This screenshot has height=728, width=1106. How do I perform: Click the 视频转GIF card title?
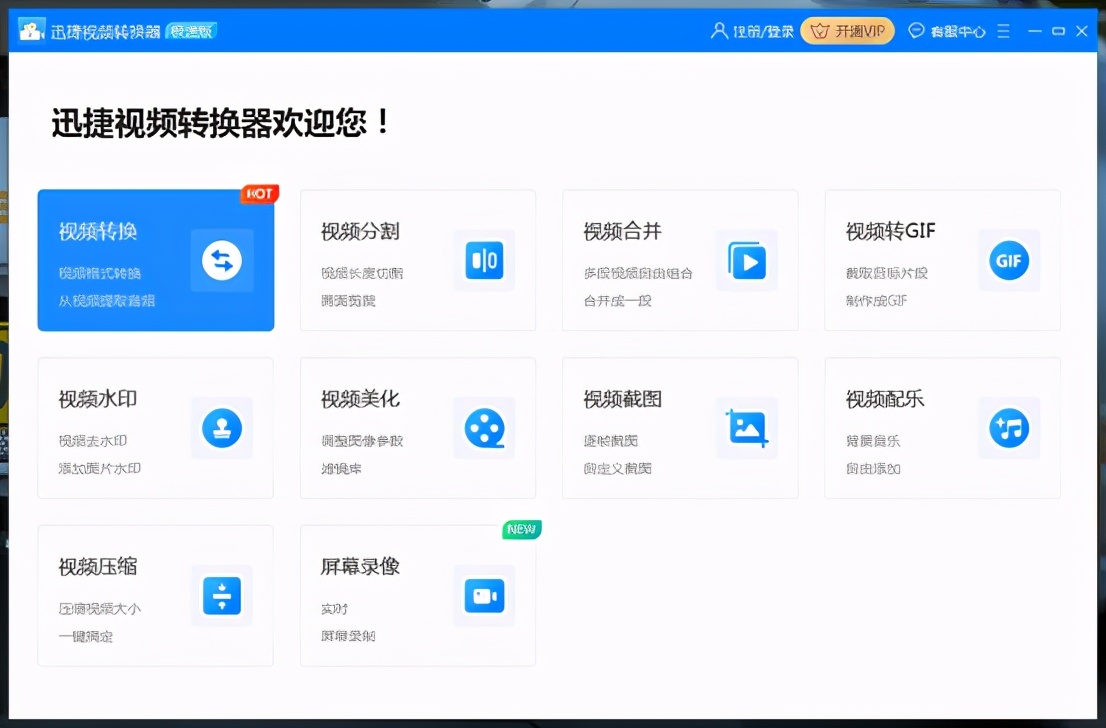[x=891, y=231]
